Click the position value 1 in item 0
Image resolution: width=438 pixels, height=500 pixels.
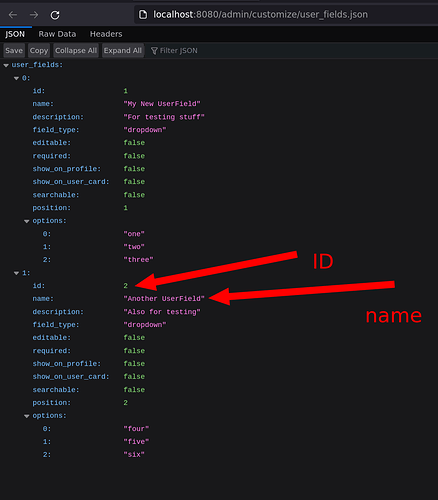[x=126, y=208]
